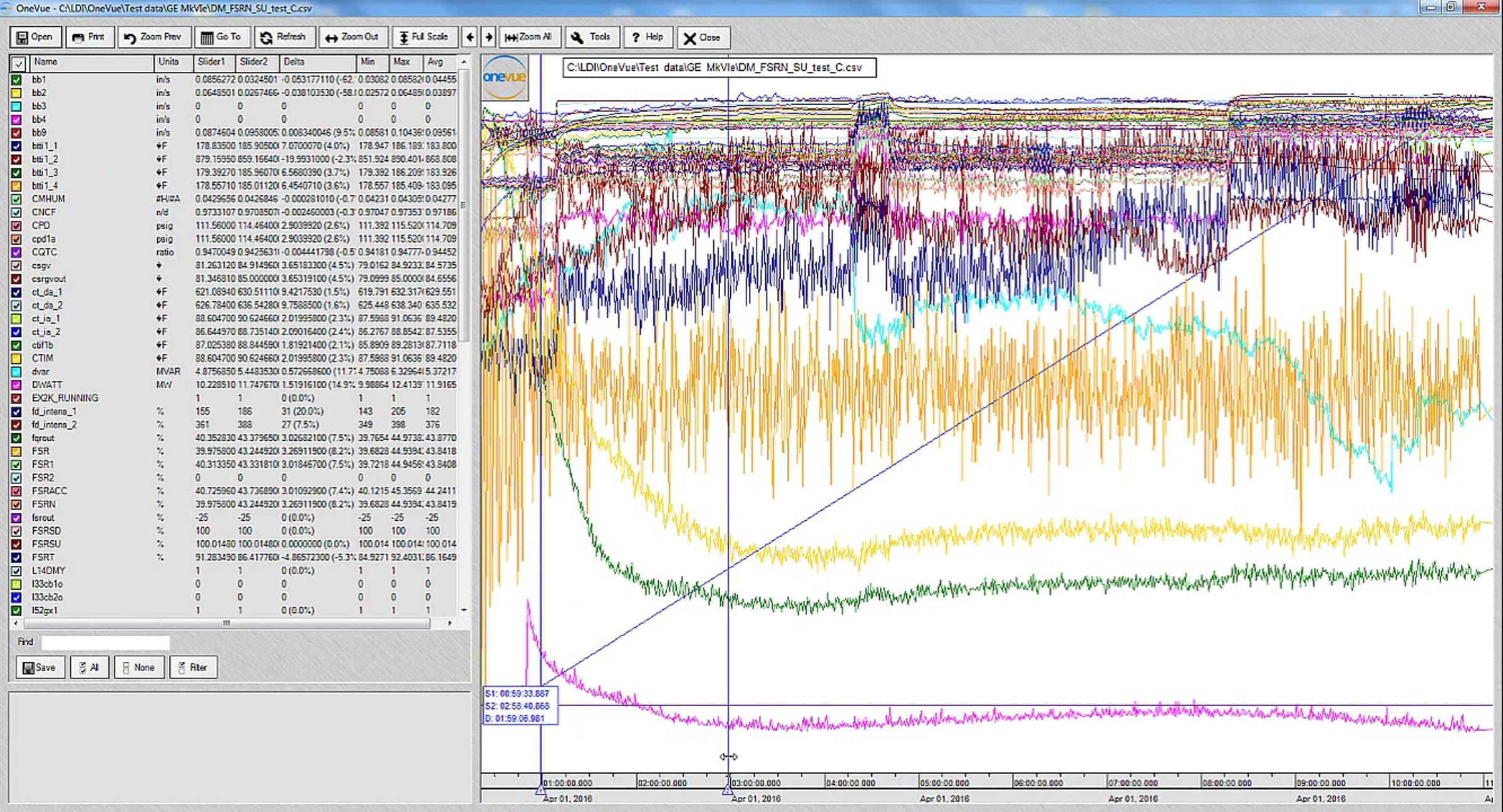The image size is (1503, 812).
Task: Select the EX2K_RUNNING signal row
Action: 234,398
